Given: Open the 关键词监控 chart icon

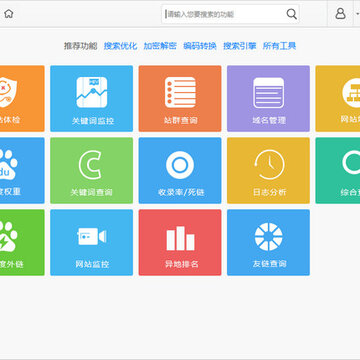Looking at the screenshot, I should pos(92,92).
